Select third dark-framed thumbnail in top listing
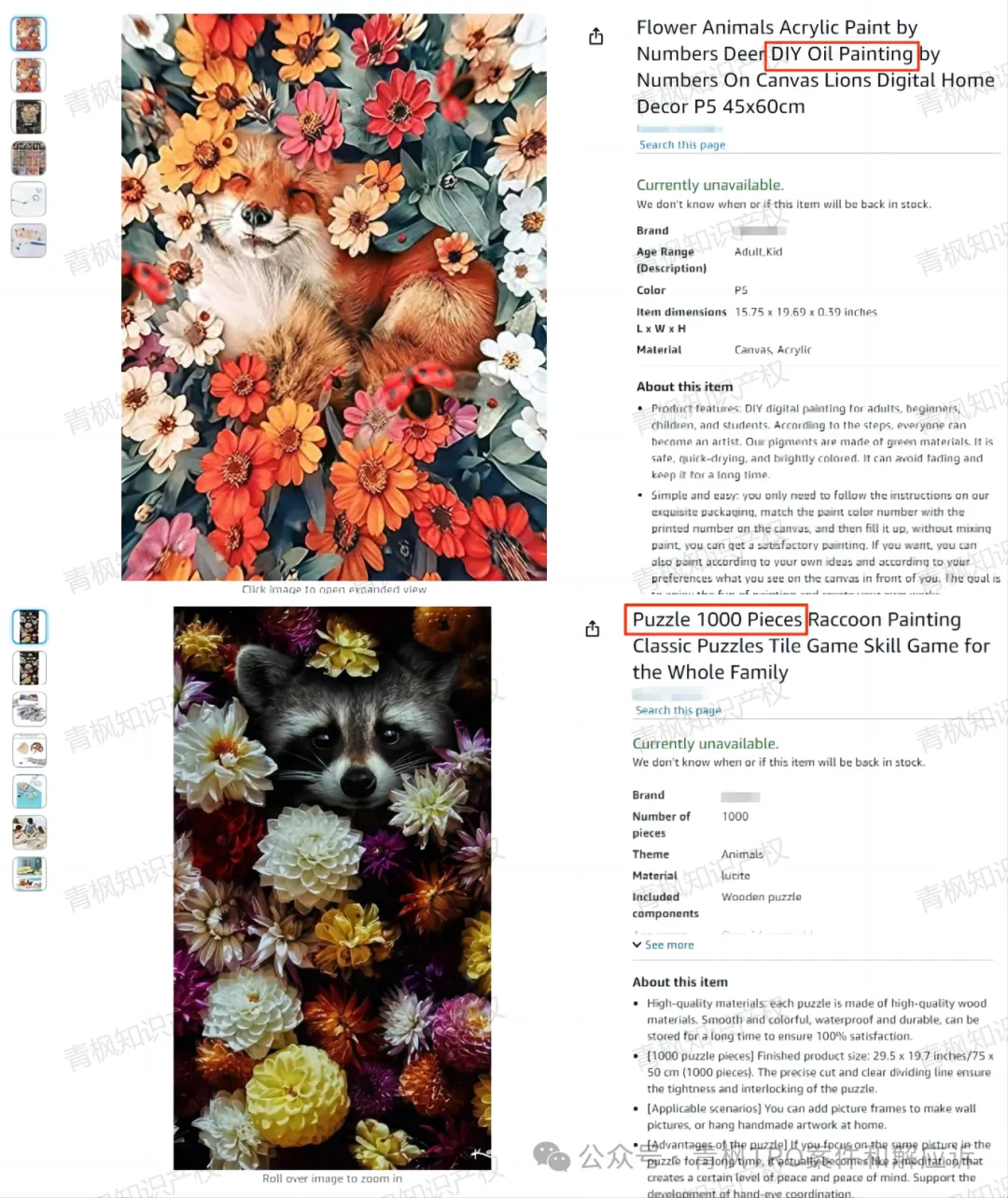The image size is (1008, 1198). pos(28,117)
